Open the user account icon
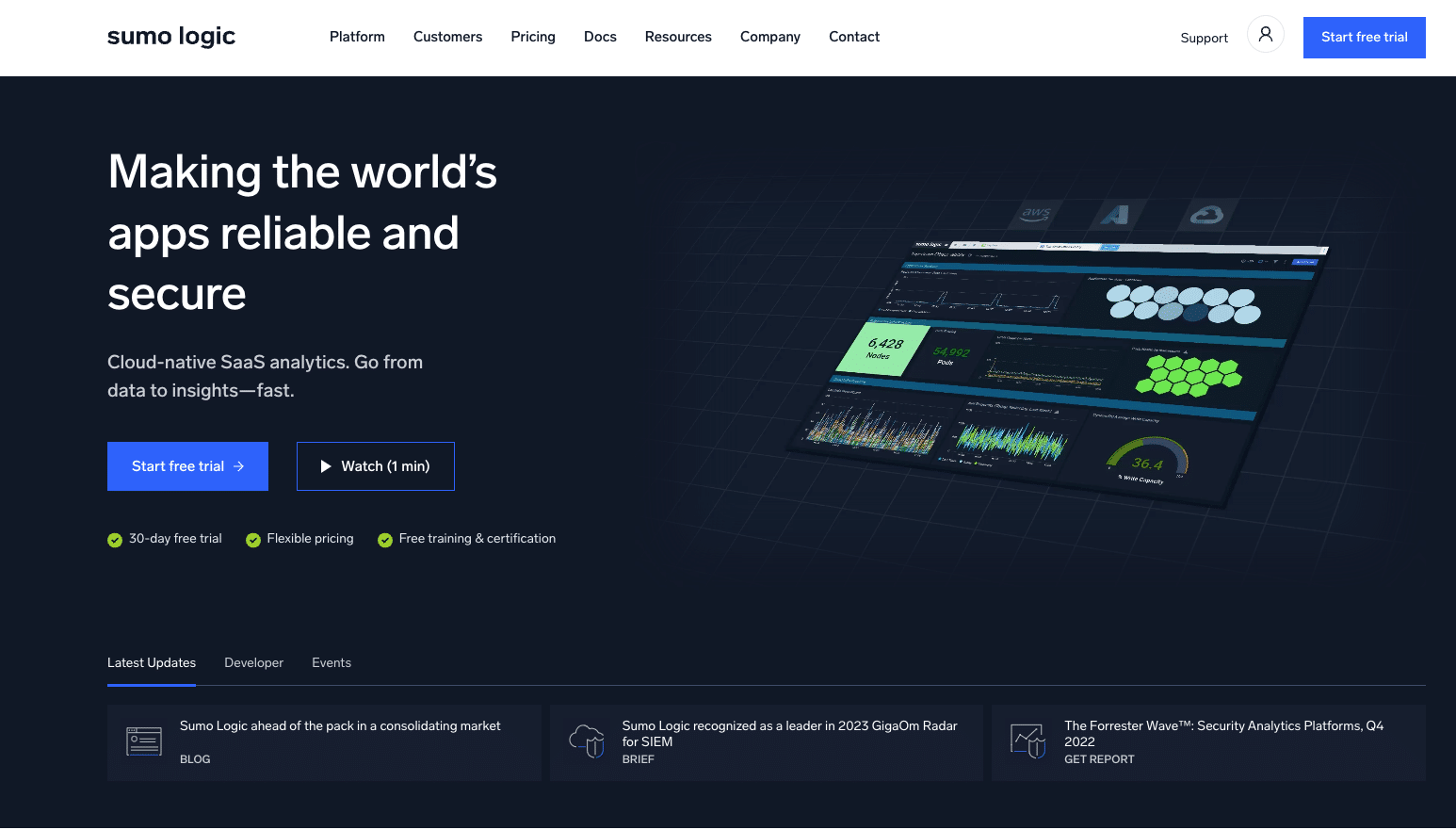The height and width of the screenshot is (830, 1456). click(1266, 34)
